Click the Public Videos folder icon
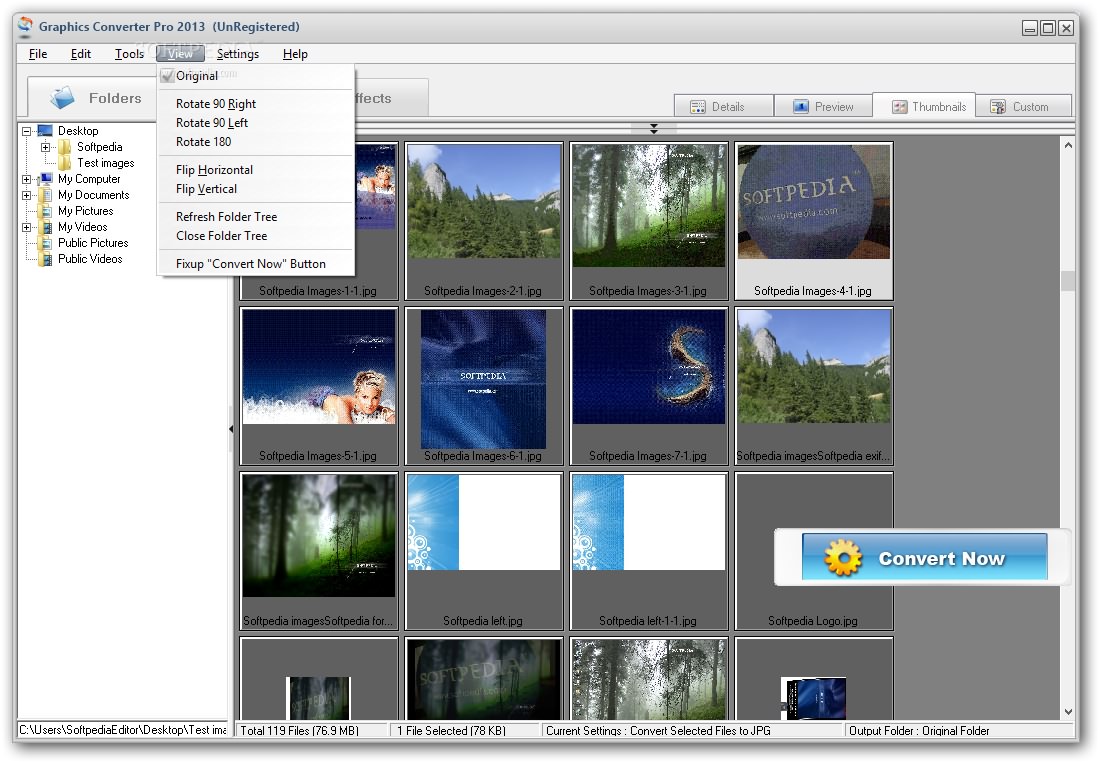Viewport: 1100px width, 763px height. click(46, 259)
